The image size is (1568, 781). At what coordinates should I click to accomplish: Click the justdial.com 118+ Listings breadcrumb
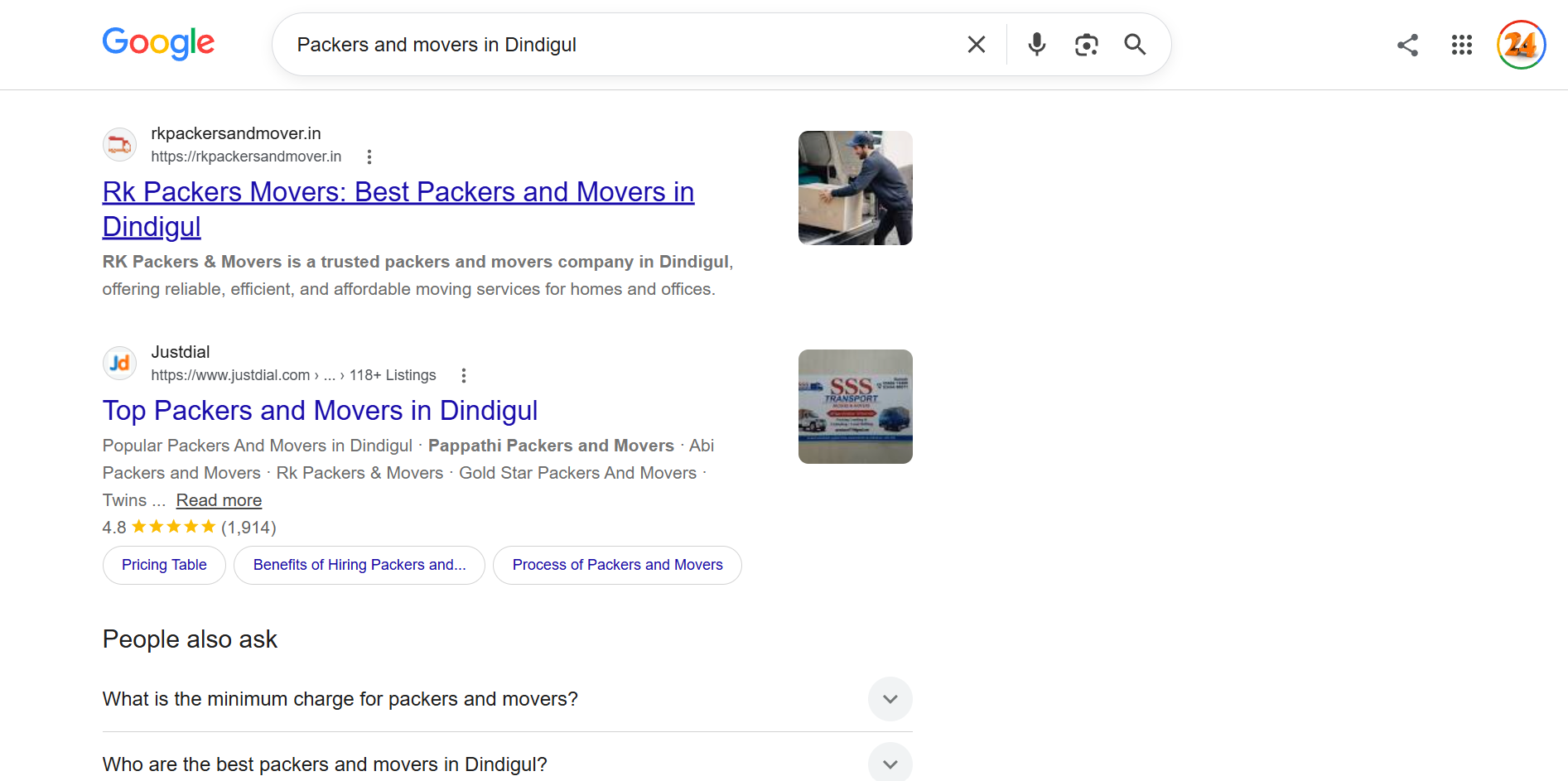[x=293, y=375]
